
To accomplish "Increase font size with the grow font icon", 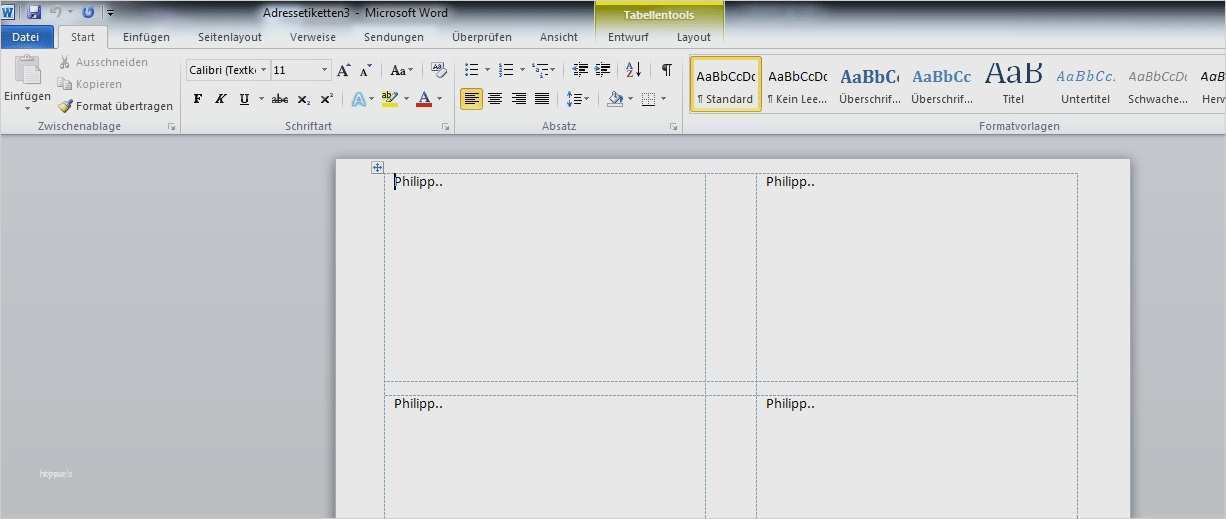I will tap(344, 70).
